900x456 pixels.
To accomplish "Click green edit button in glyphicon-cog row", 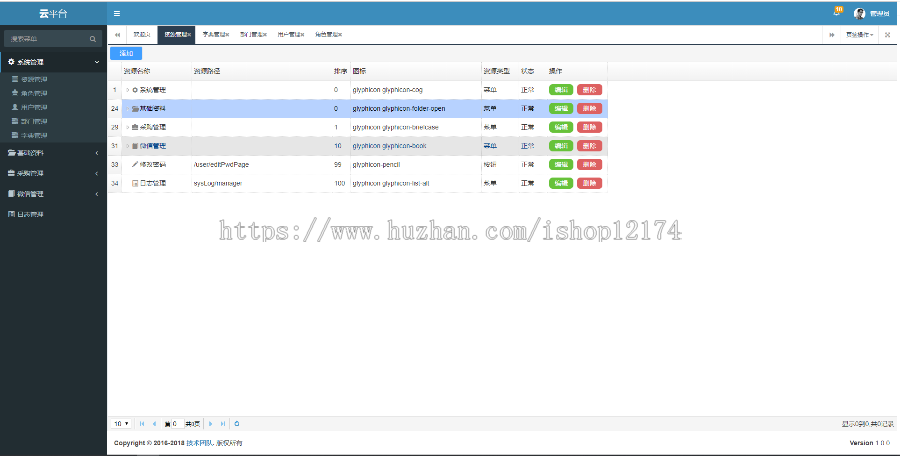I will tap(561, 90).
